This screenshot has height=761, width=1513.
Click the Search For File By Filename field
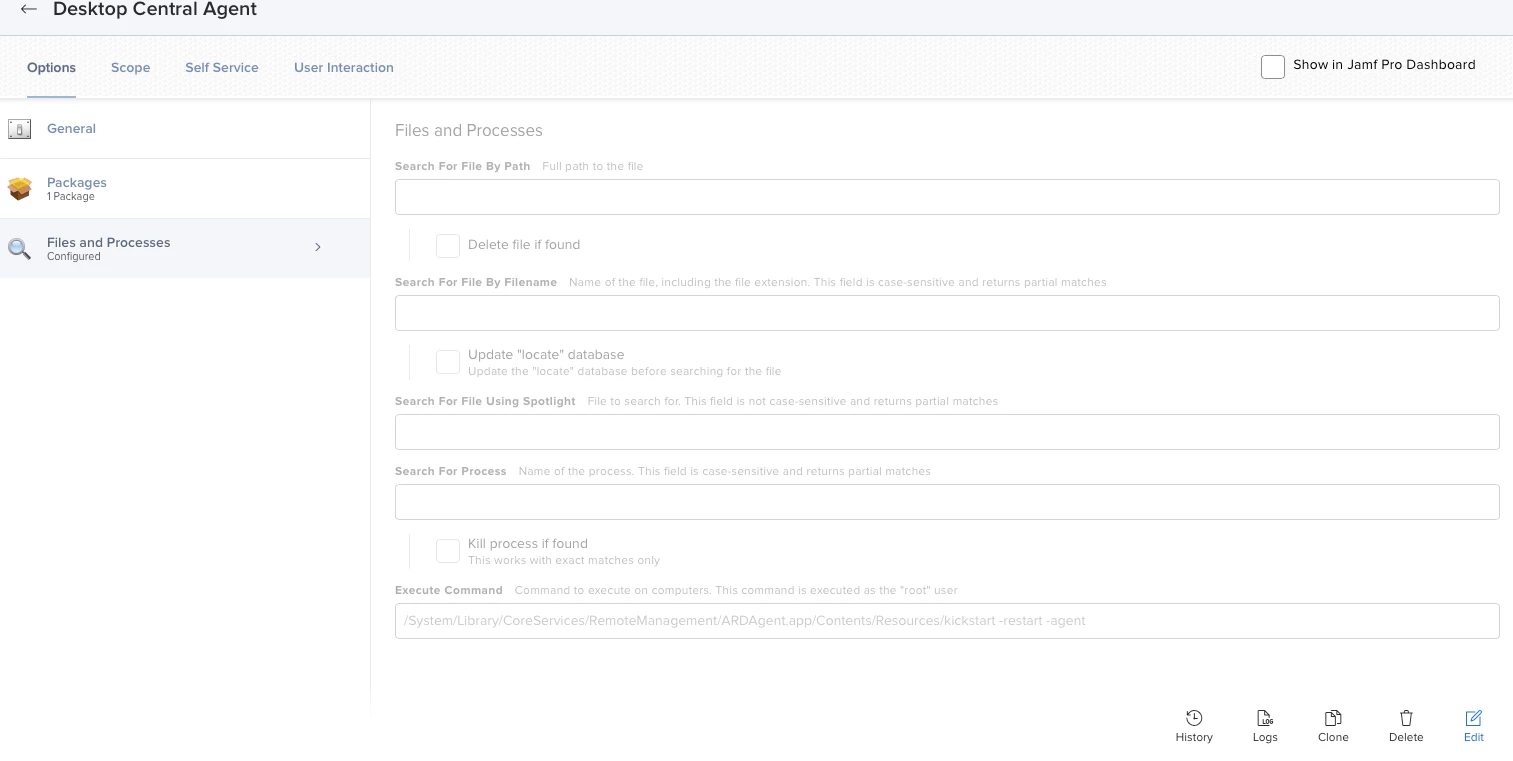(947, 313)
